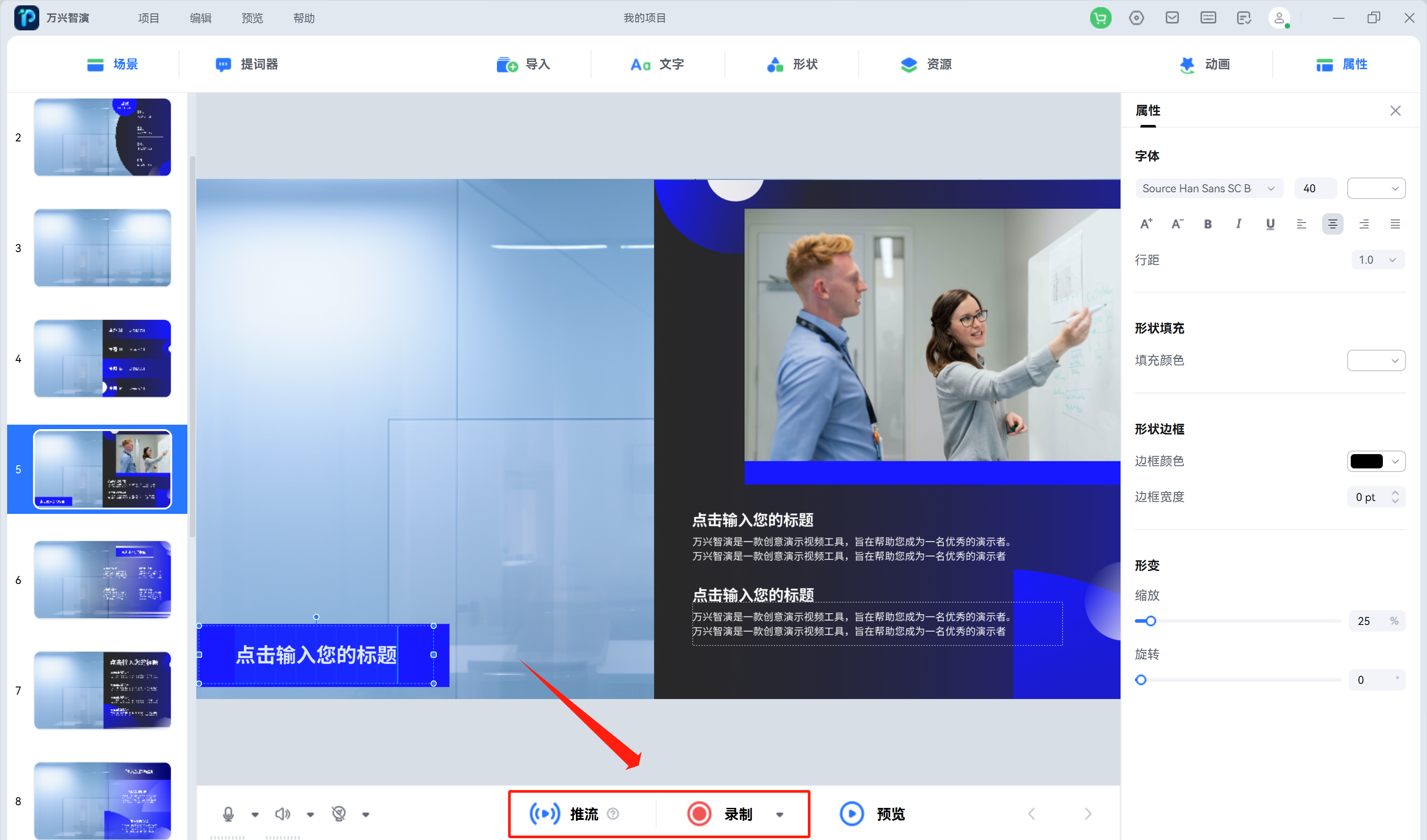Click the live stream 推流 icon
The width and height of the screenshot is (1427, 840).
point(544,814)
